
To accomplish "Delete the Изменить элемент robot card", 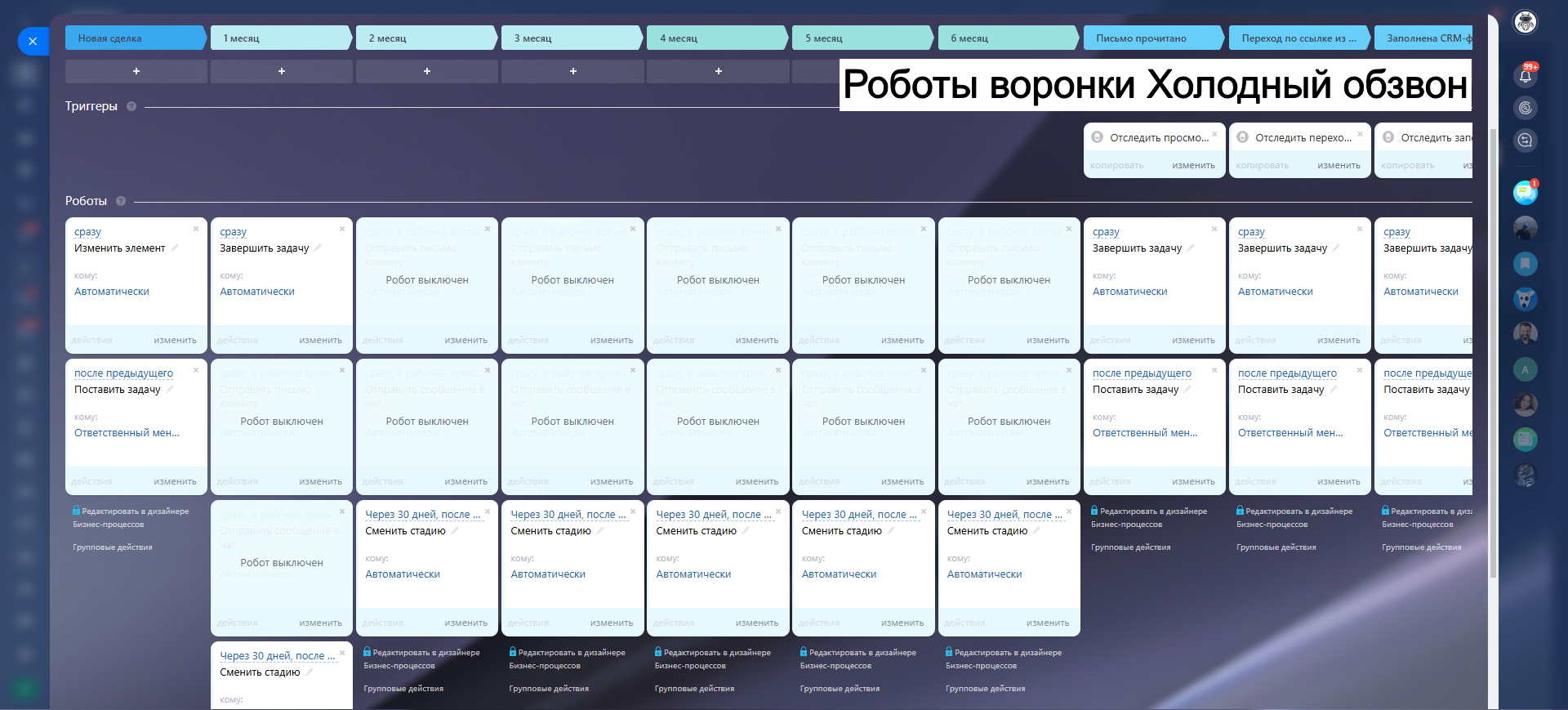I will 196,229.
